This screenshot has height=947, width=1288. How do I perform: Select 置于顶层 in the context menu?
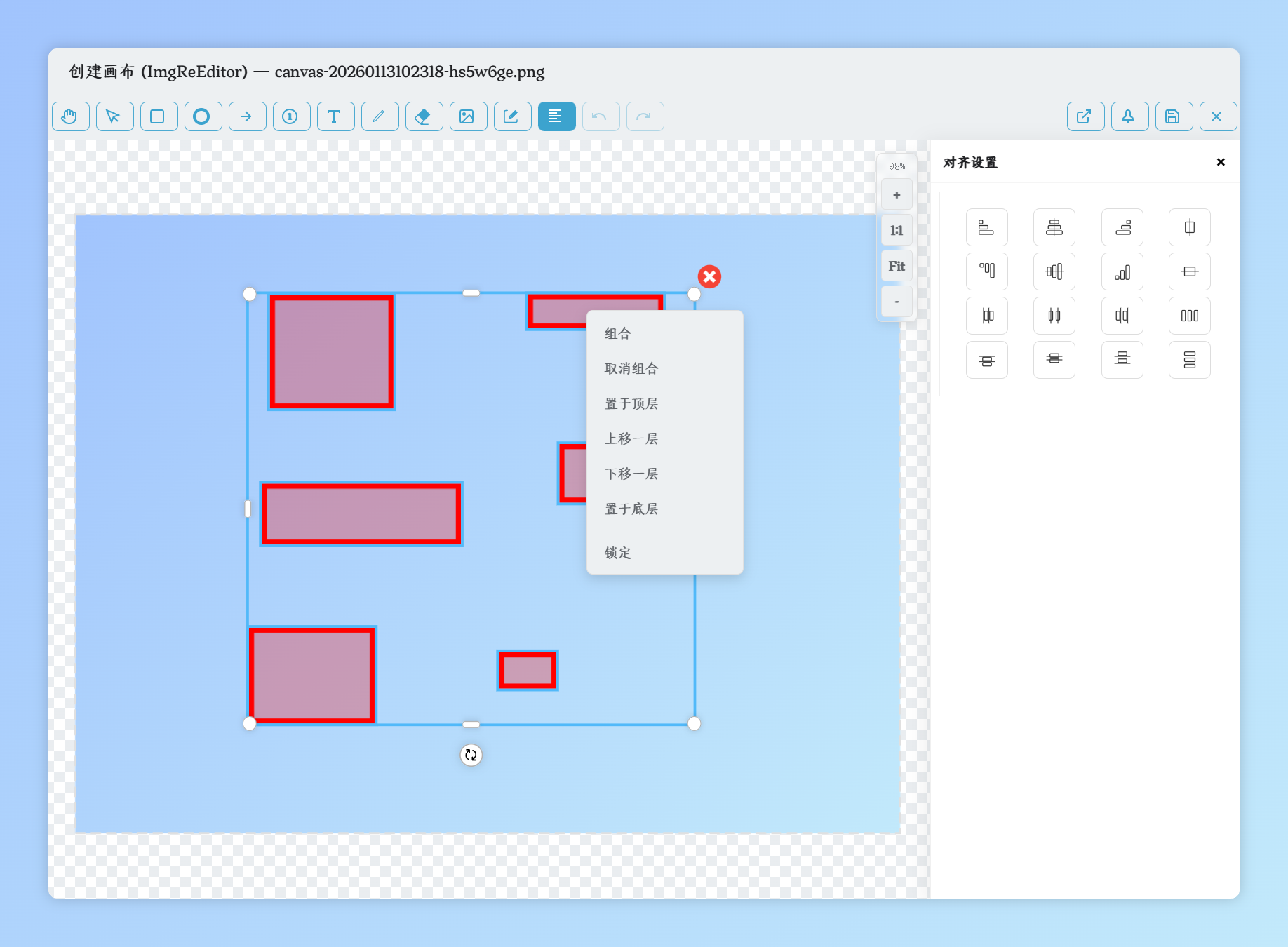(665, 403)
